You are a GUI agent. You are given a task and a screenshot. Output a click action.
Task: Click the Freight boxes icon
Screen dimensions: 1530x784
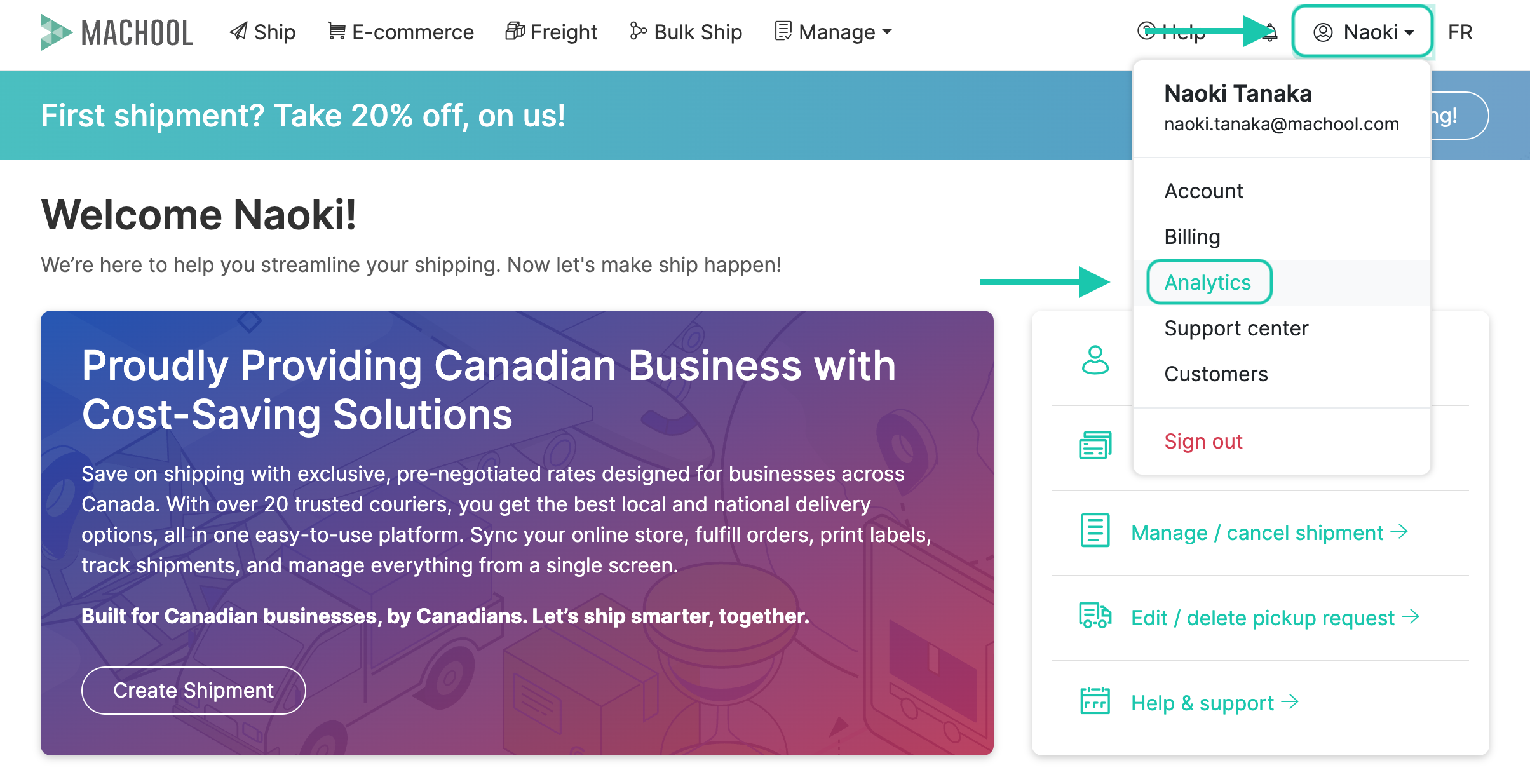pos(515,31)
